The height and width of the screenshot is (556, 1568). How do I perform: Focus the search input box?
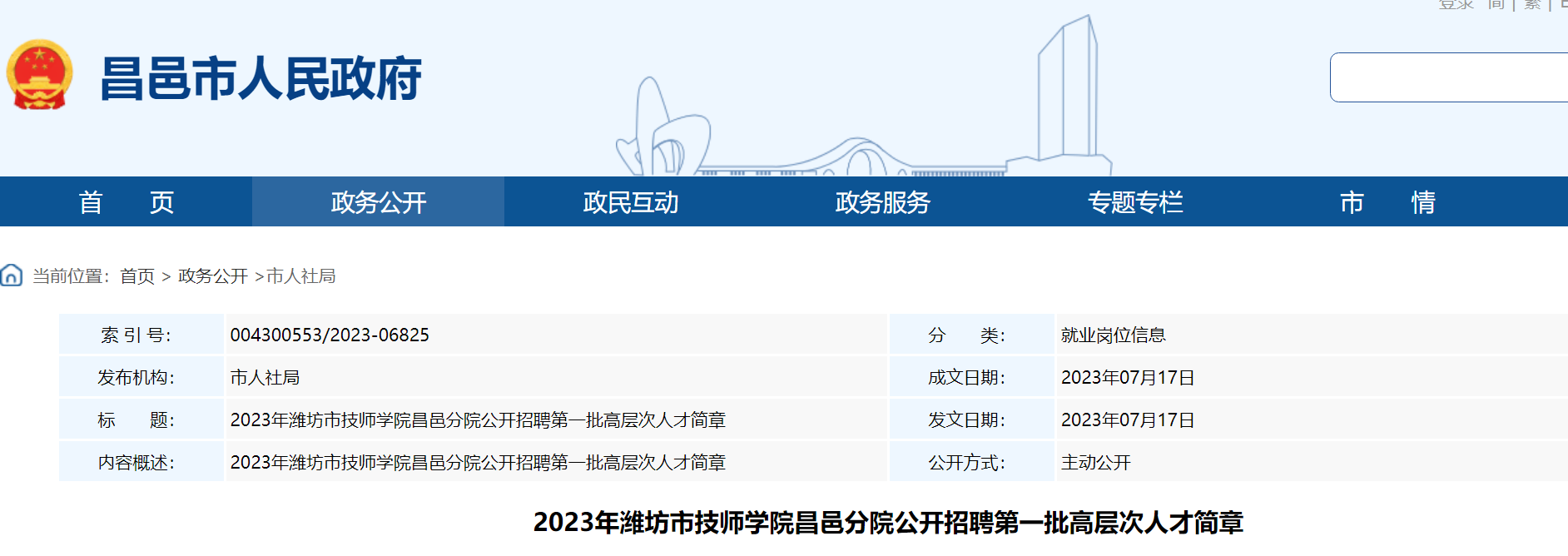[1448, 77]
